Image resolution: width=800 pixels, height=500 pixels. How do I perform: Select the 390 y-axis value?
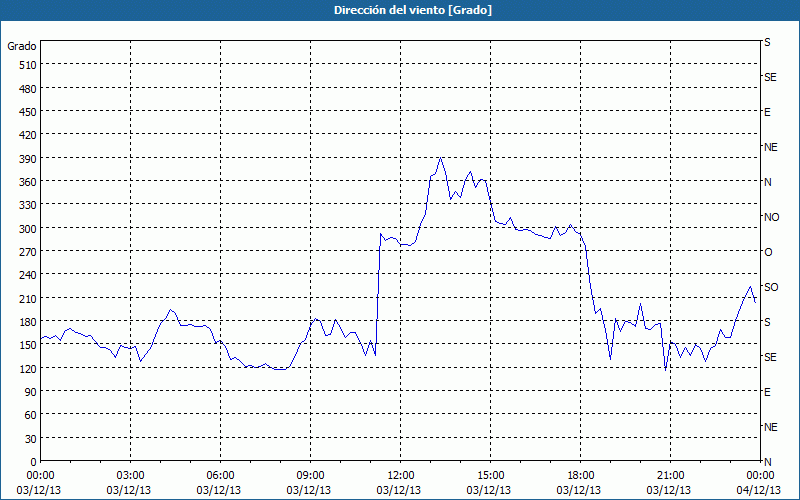(x=29, y=159)
